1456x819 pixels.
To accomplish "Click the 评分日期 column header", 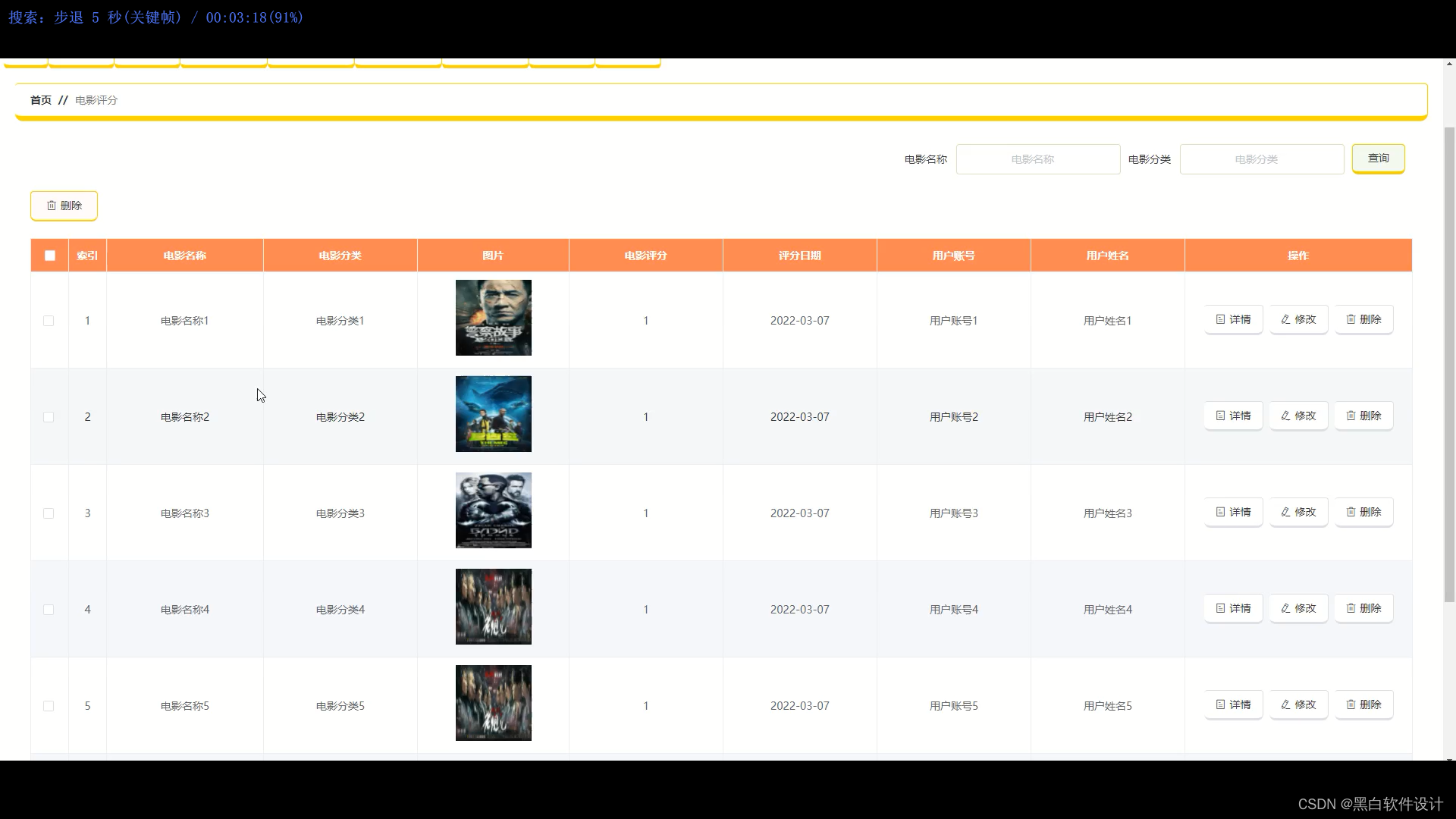I will 799,256.
